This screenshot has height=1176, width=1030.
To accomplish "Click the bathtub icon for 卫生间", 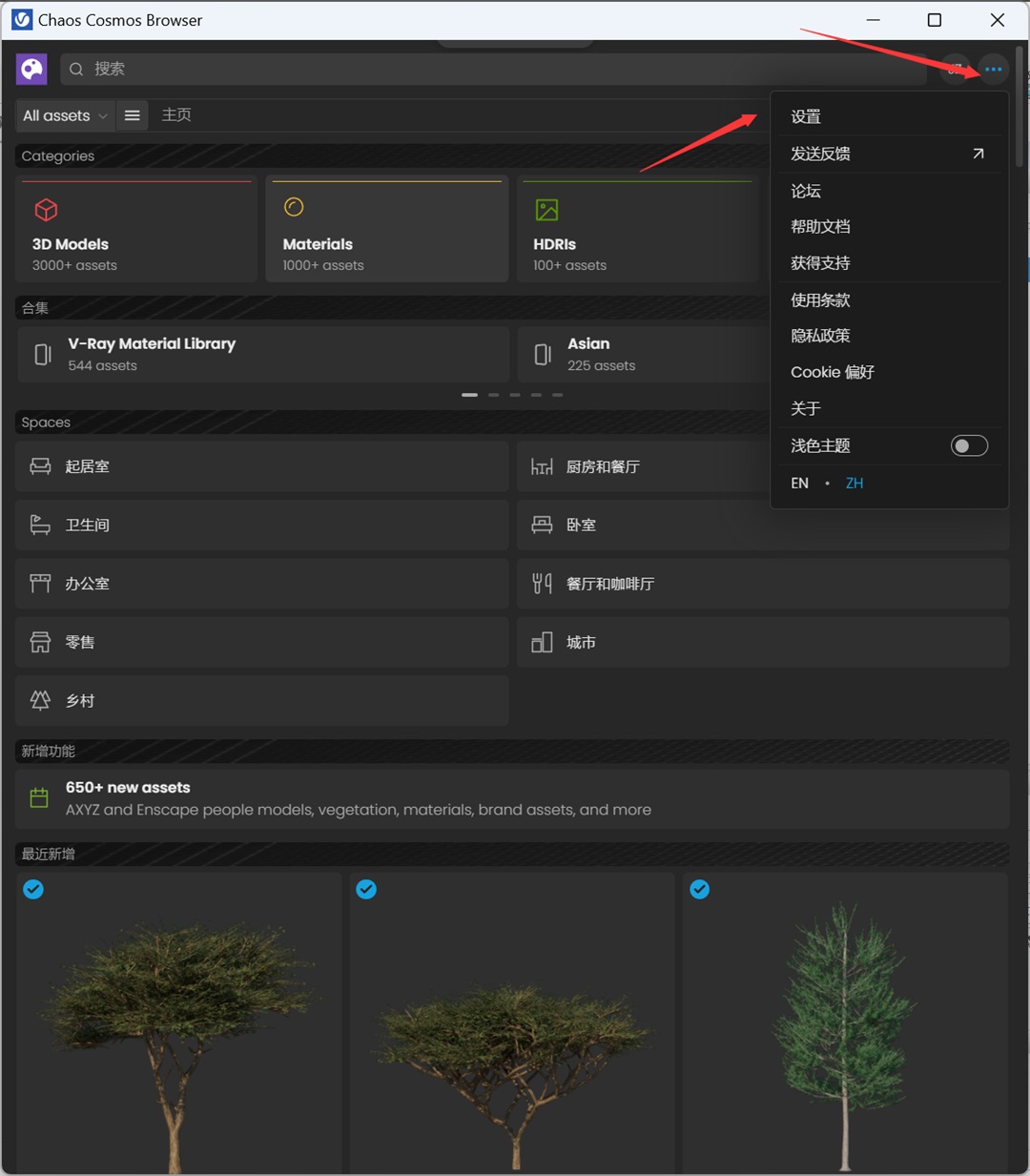I will point(40,525).
